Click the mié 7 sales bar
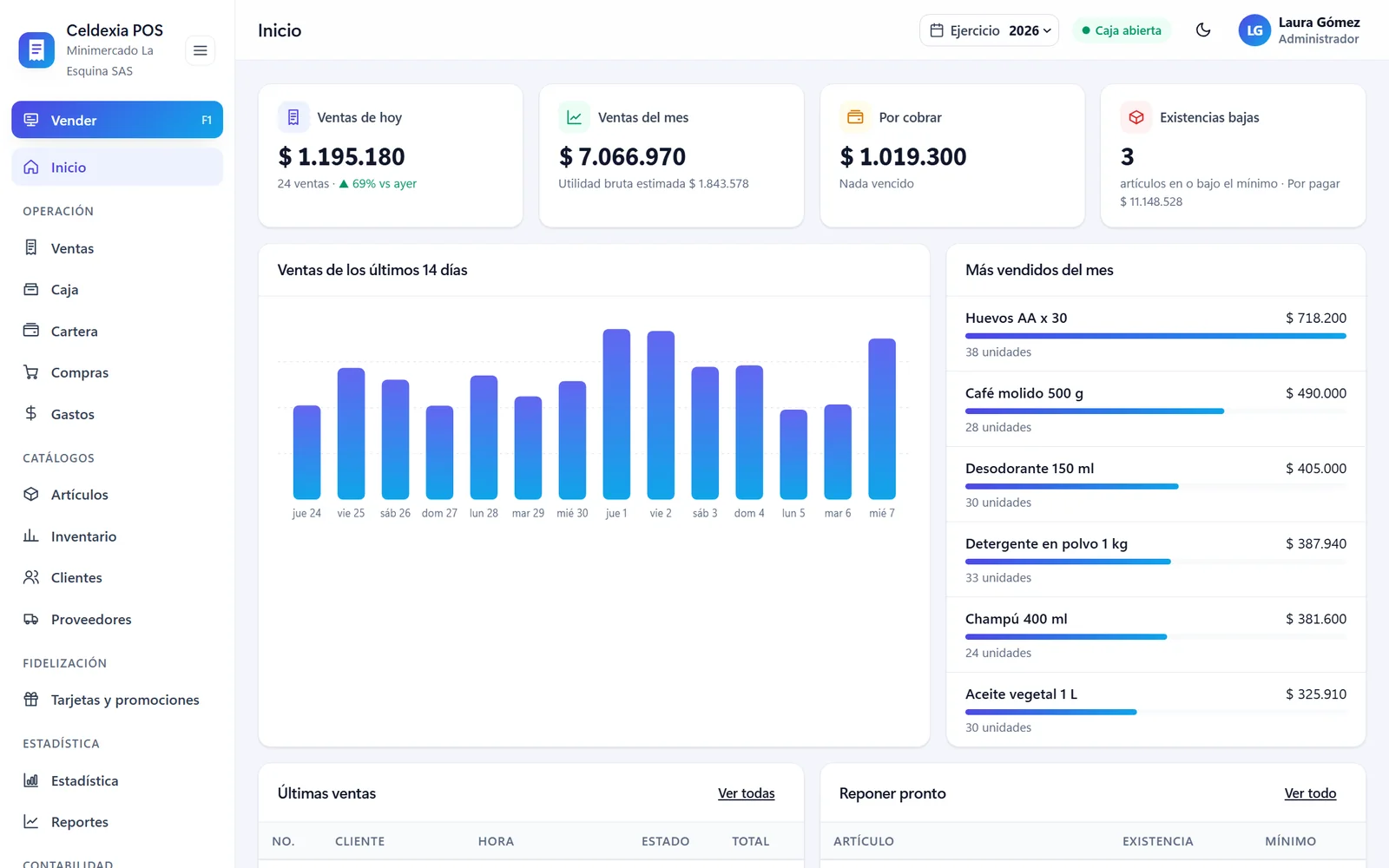The image size is (1389, 868). [x=882, y=418]
